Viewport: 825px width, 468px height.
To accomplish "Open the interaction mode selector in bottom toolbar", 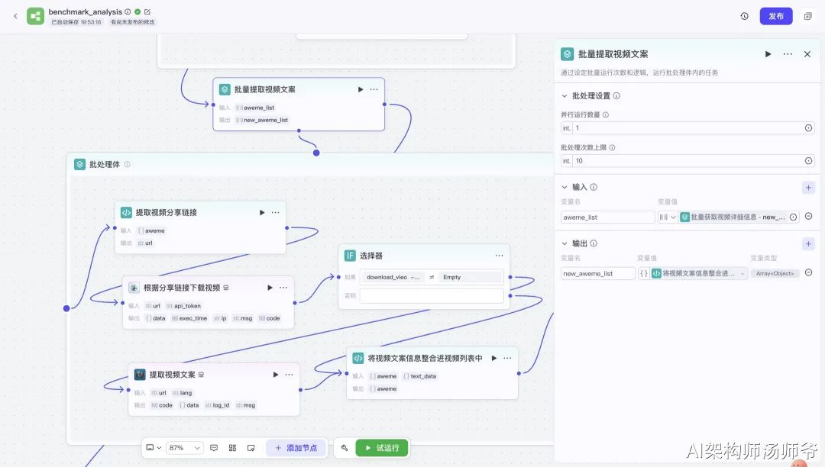I will click(x=154, y=447).
